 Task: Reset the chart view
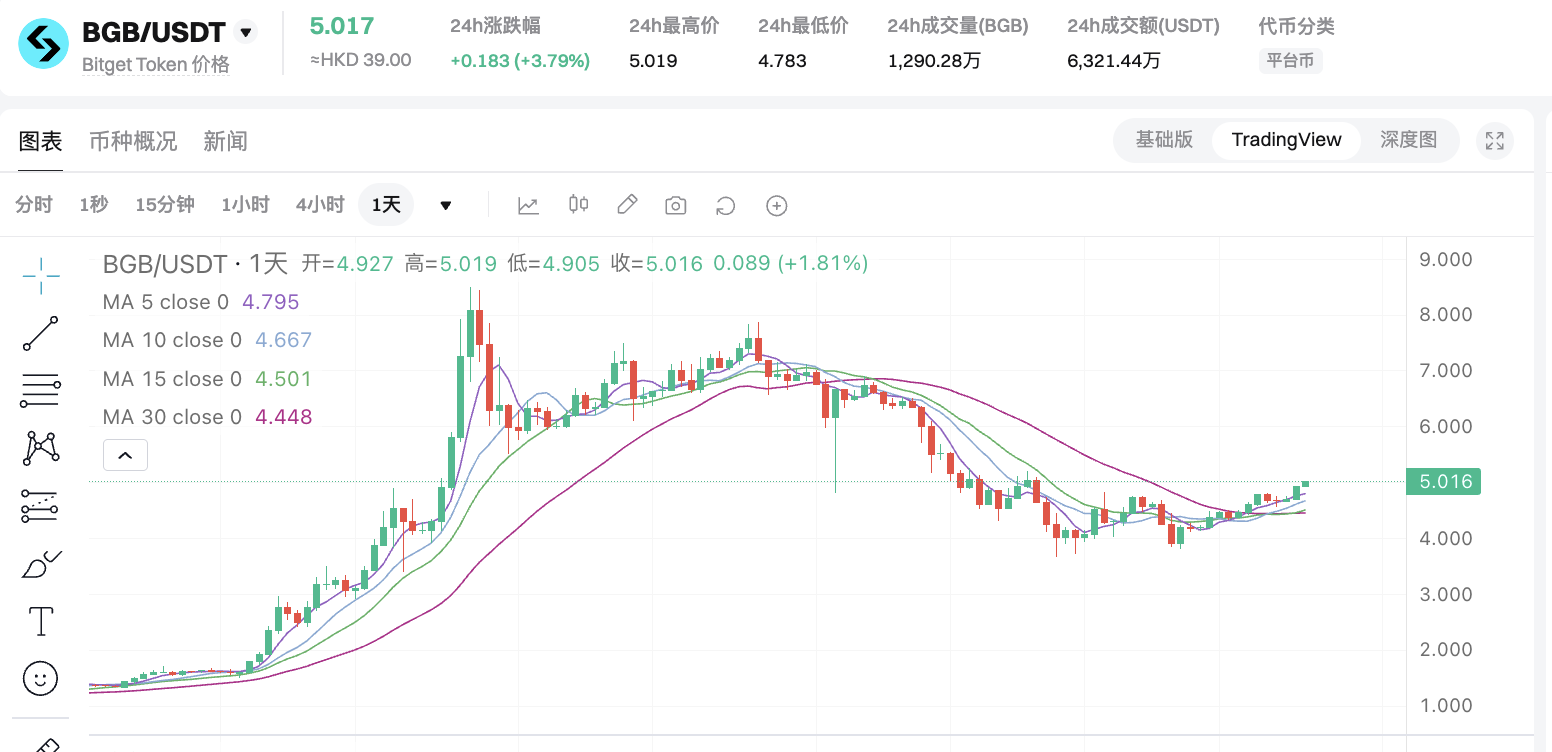[725, 204]
